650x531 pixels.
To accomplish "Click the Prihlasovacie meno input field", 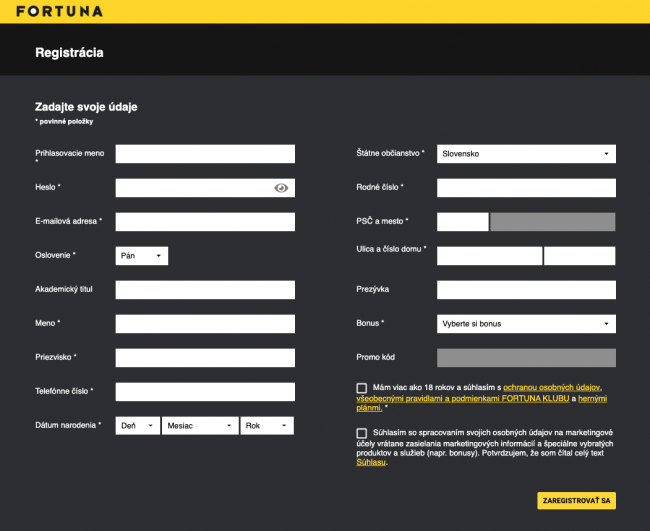I will (x=205, y=154).
